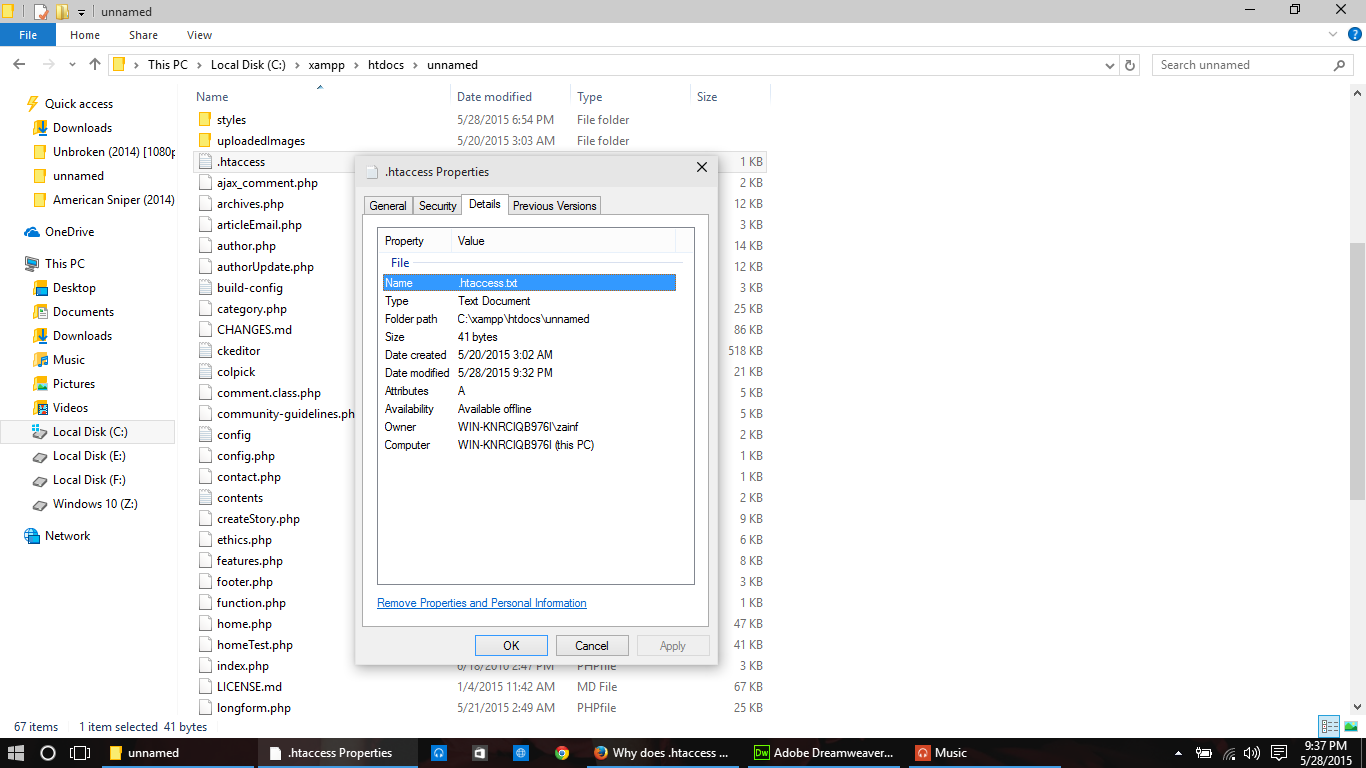Select the styles folder in file list
The width and height of the screenshot is (1366, 768).
[231, 120]
